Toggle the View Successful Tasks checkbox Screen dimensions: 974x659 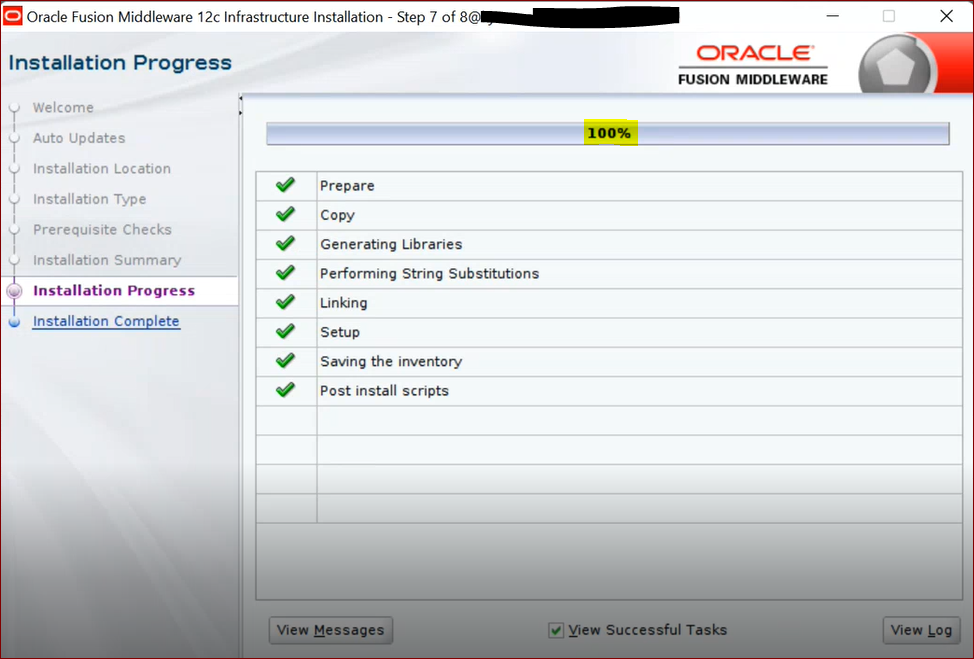click(556, 630)
